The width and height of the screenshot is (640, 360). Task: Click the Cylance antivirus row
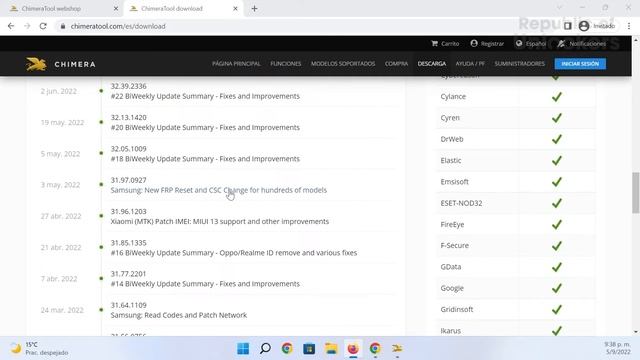(516, 97)
